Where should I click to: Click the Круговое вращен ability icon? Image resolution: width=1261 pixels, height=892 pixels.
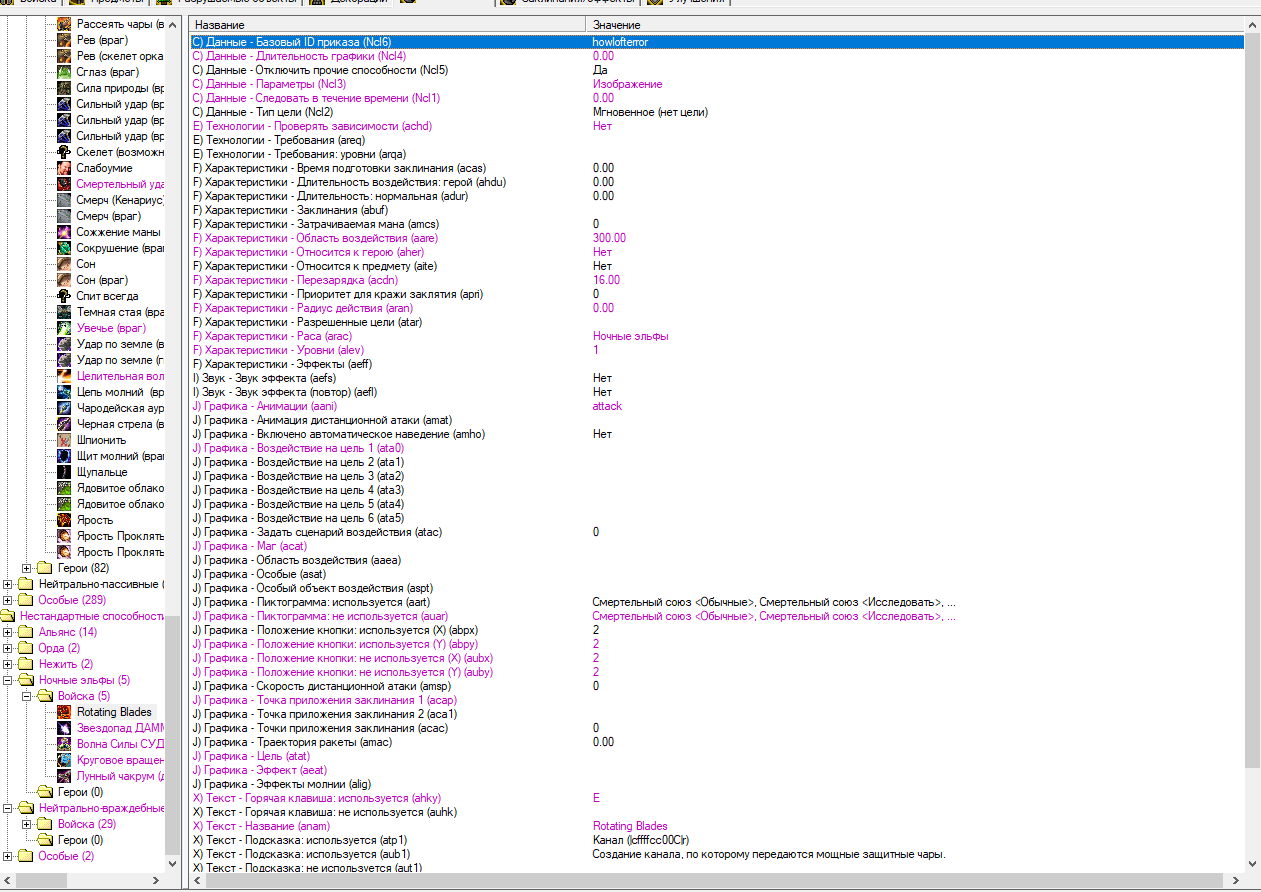(x=64, y=760)
